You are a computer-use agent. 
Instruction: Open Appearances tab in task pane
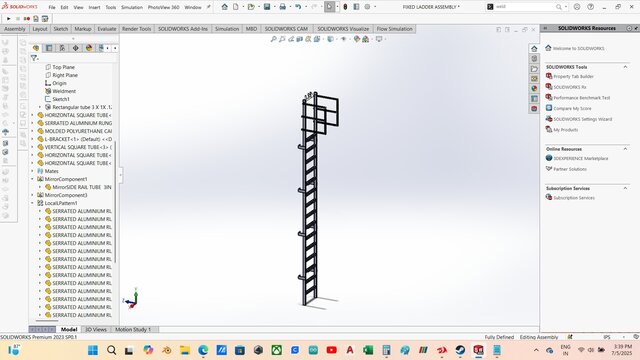(534, 89)
